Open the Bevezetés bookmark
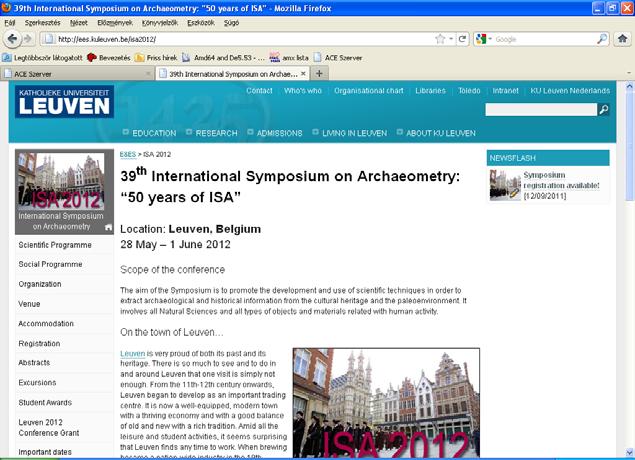This screenshot has height=460, width=635. pyautogui.click(x=109, y=58)
